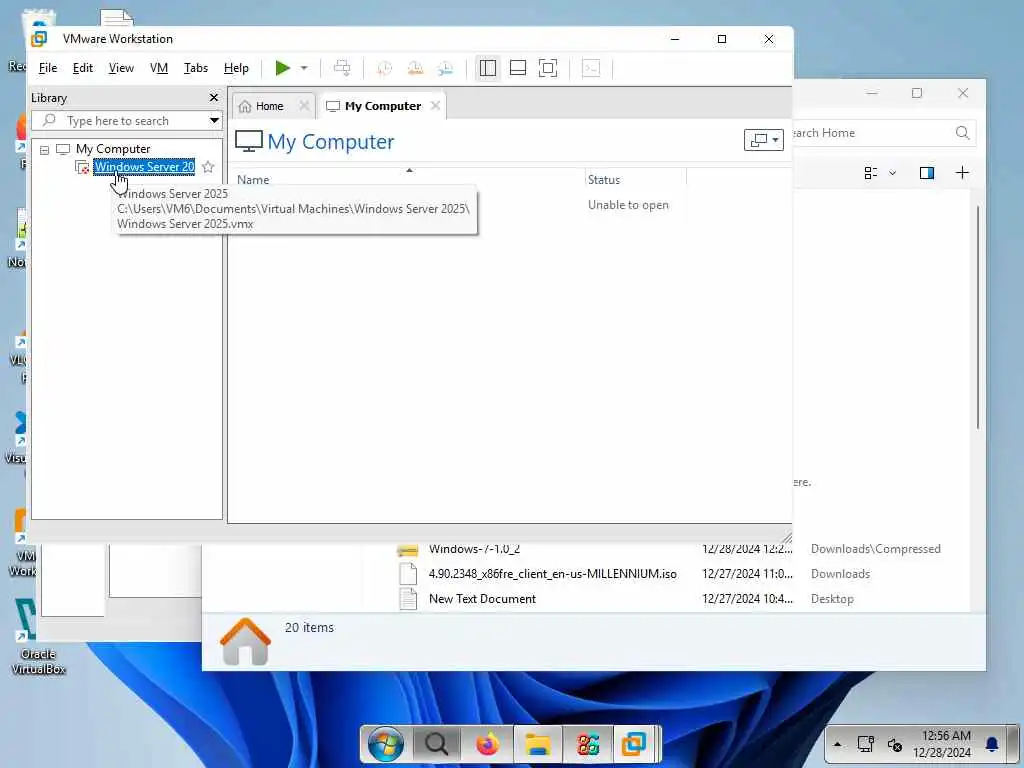The image size is (1024, 768).
Task: Collapse the My Computer tree node
Action: (44, 150)
